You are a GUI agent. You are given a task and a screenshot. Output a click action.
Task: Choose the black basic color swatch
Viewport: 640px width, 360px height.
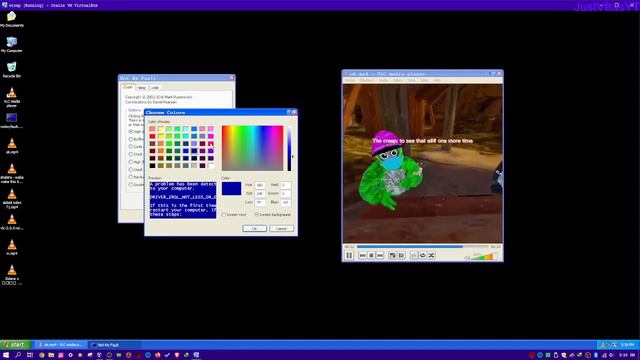152,165
